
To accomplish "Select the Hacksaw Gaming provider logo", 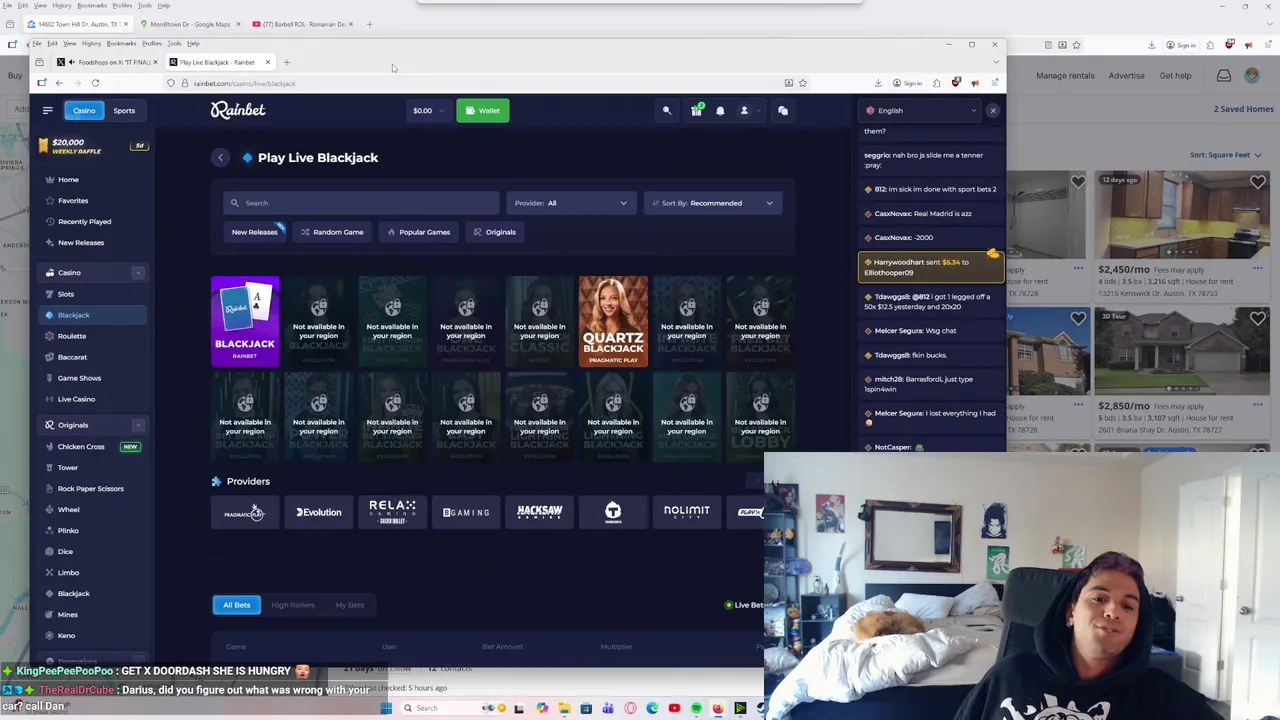I will (x=539, y=513).
